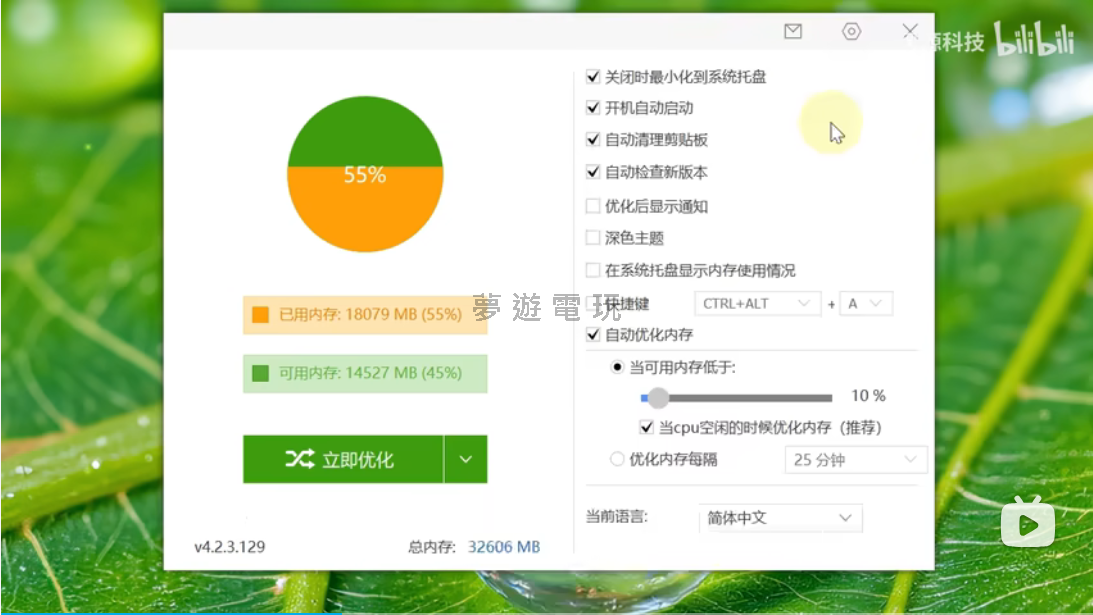The image size is (1093, 615).
Task: Expand the arrow next to 立即优化
Action: 465,459
